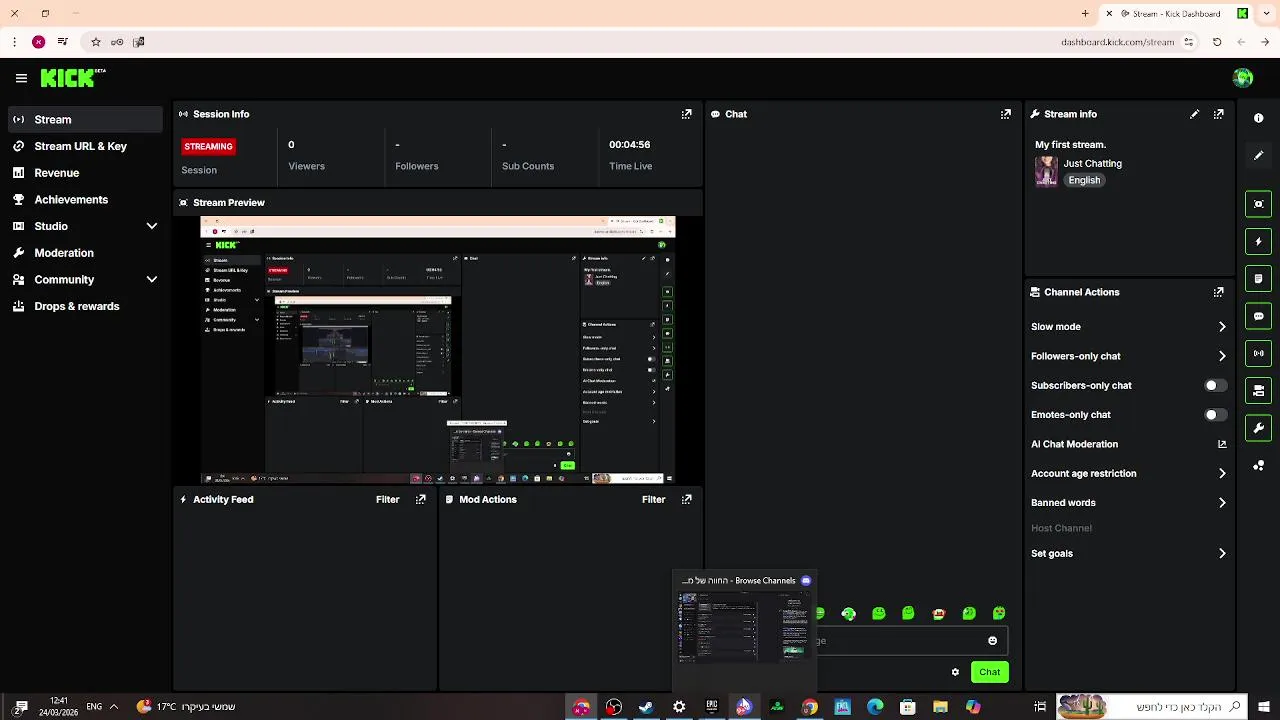1280x720 pixels.
Task: Toggle the document-note widget icon in sidebar
Action: tap(1258, 278)
